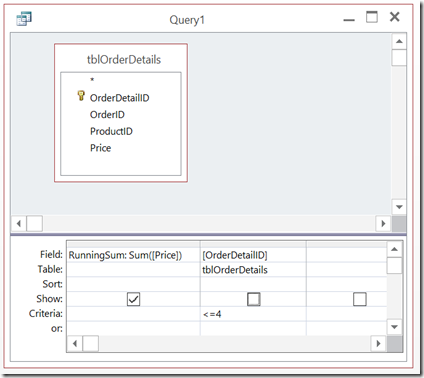Click the design grid scroll left arrow

click(75, 343)
